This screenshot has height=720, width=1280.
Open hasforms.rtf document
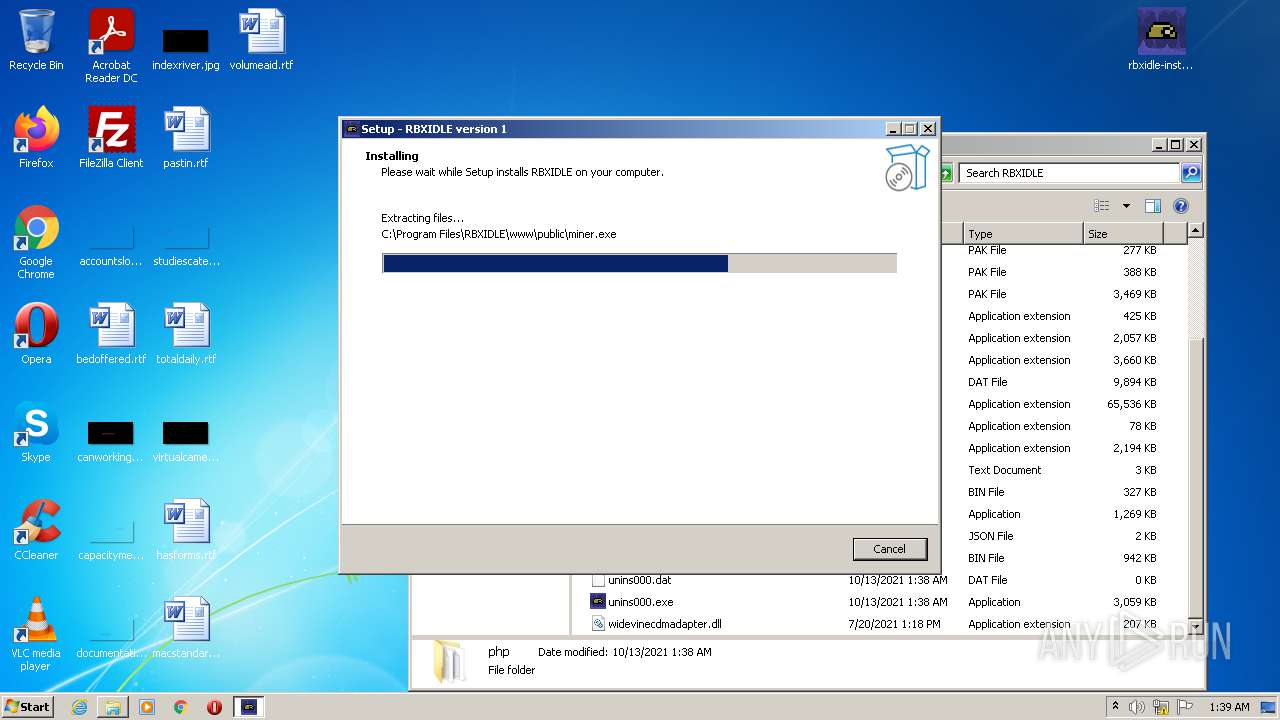pyautogui.click(x=186, y=530)
